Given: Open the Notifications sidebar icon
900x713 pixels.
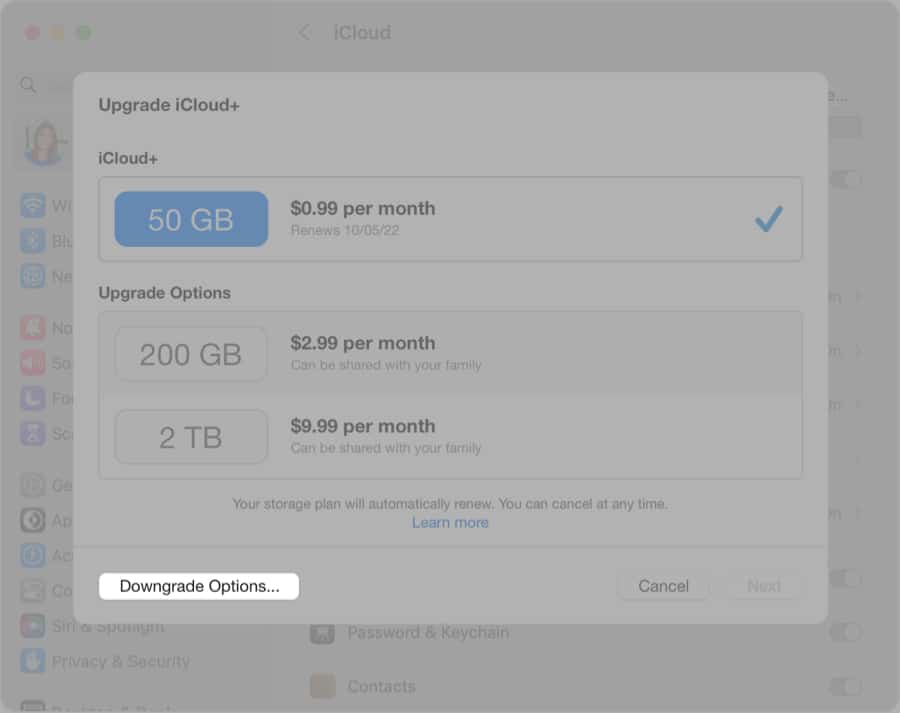Looking at the screenshot, I should [x=33, y=328].
